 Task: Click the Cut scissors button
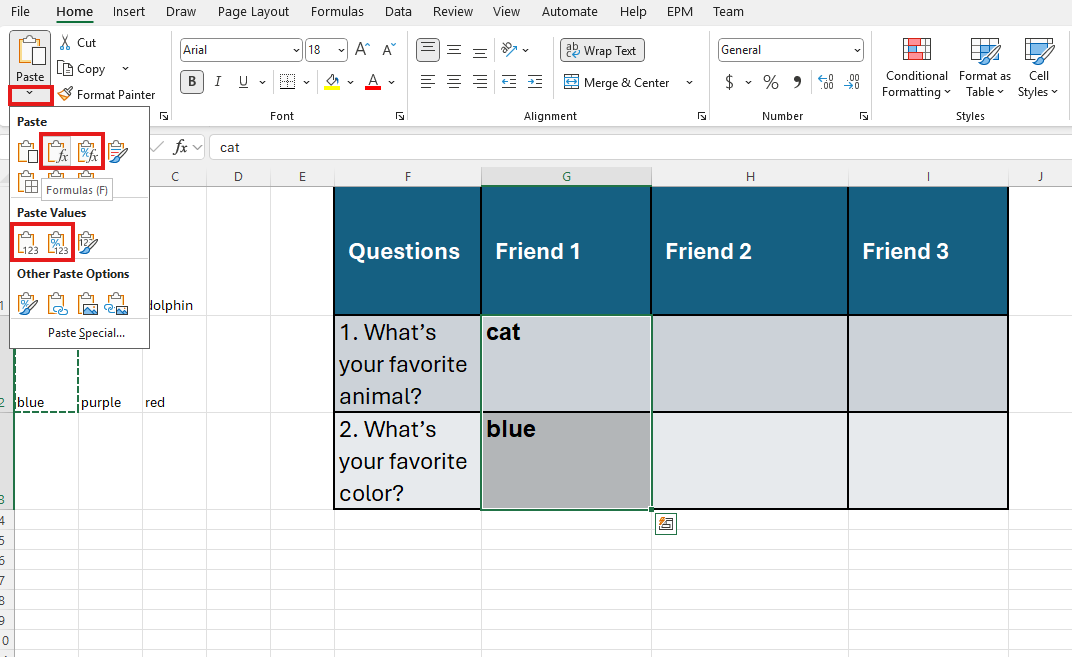click(77, 42)
